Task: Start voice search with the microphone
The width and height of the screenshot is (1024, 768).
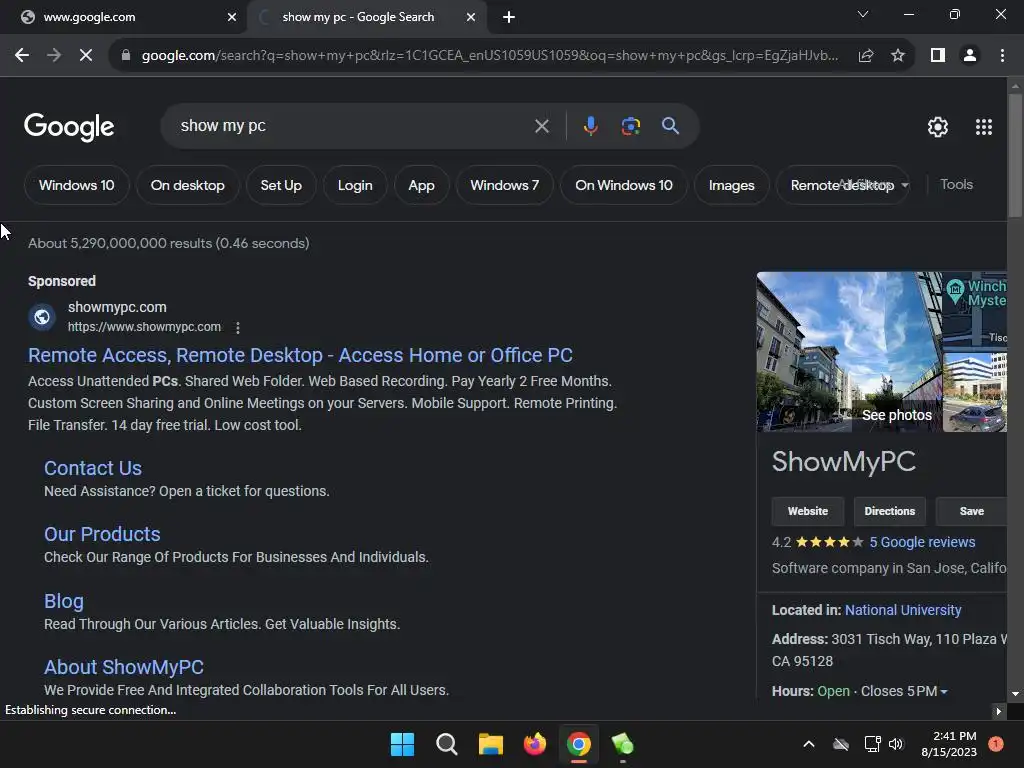Action: [x=590, y=126]
